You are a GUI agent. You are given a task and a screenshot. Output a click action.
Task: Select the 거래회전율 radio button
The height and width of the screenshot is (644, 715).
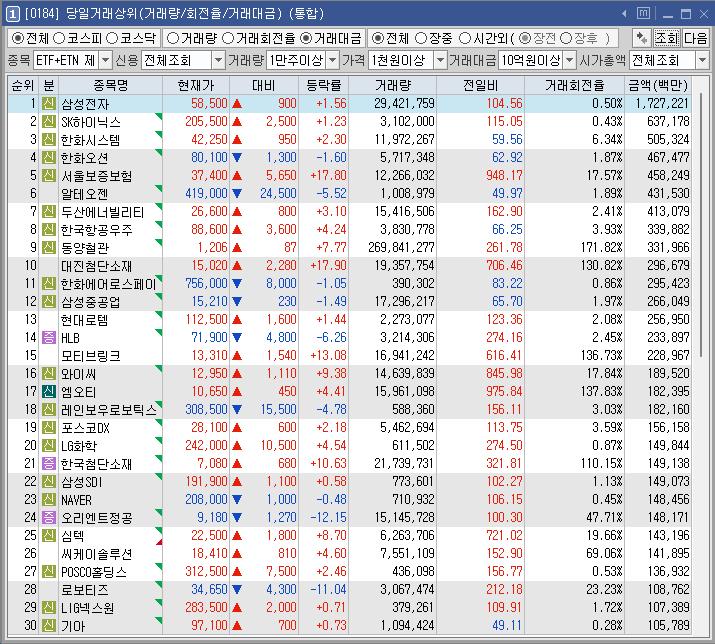coord(228,38)
